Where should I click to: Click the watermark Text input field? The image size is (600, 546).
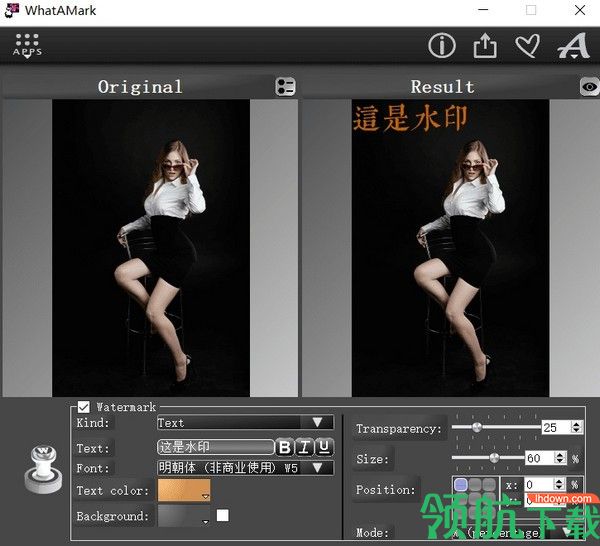[215, 447]
